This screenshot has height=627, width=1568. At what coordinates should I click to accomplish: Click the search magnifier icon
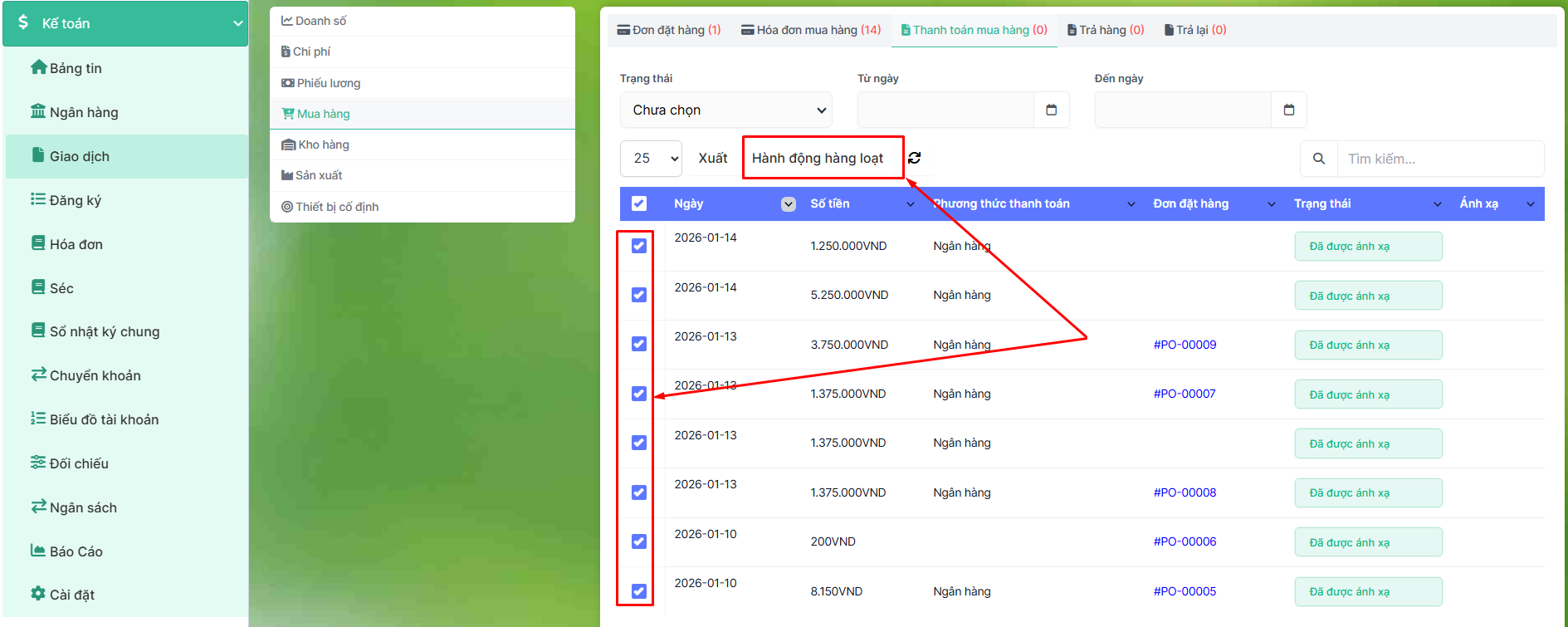coord(1318,159)
